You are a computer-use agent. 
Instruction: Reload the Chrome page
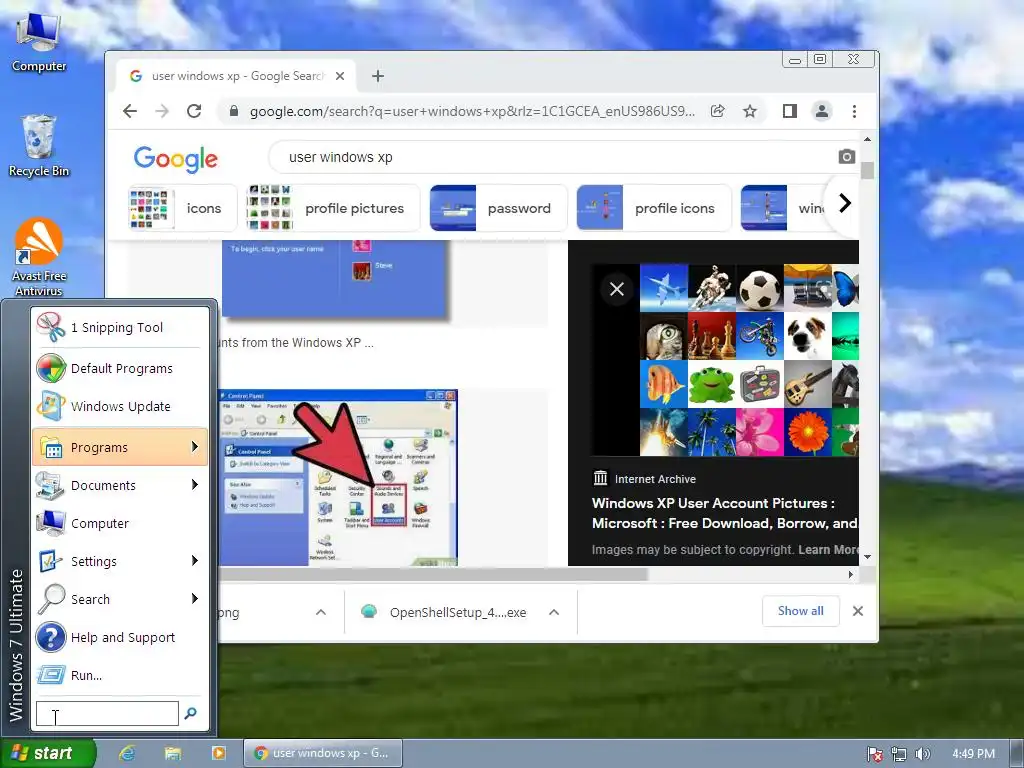coord(194,111)
